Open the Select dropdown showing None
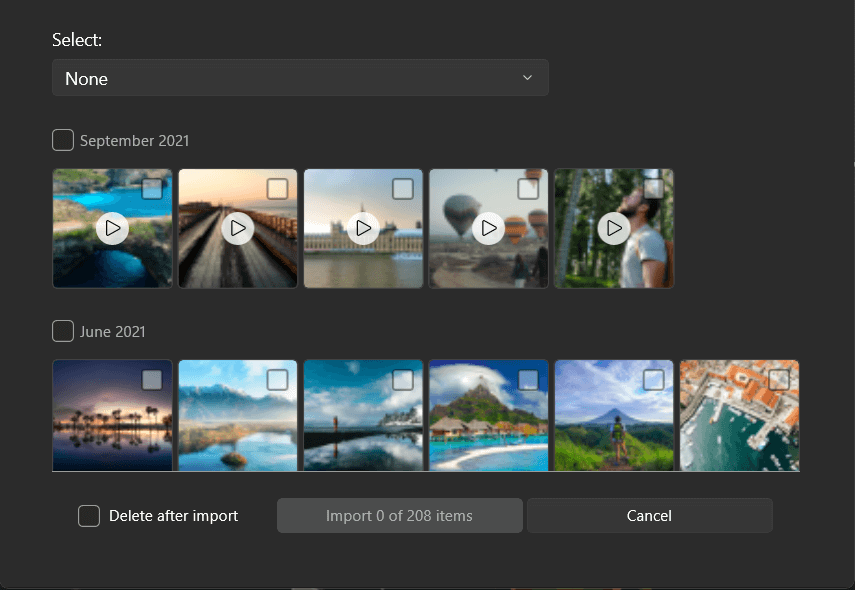 click(x=300, y=78)
